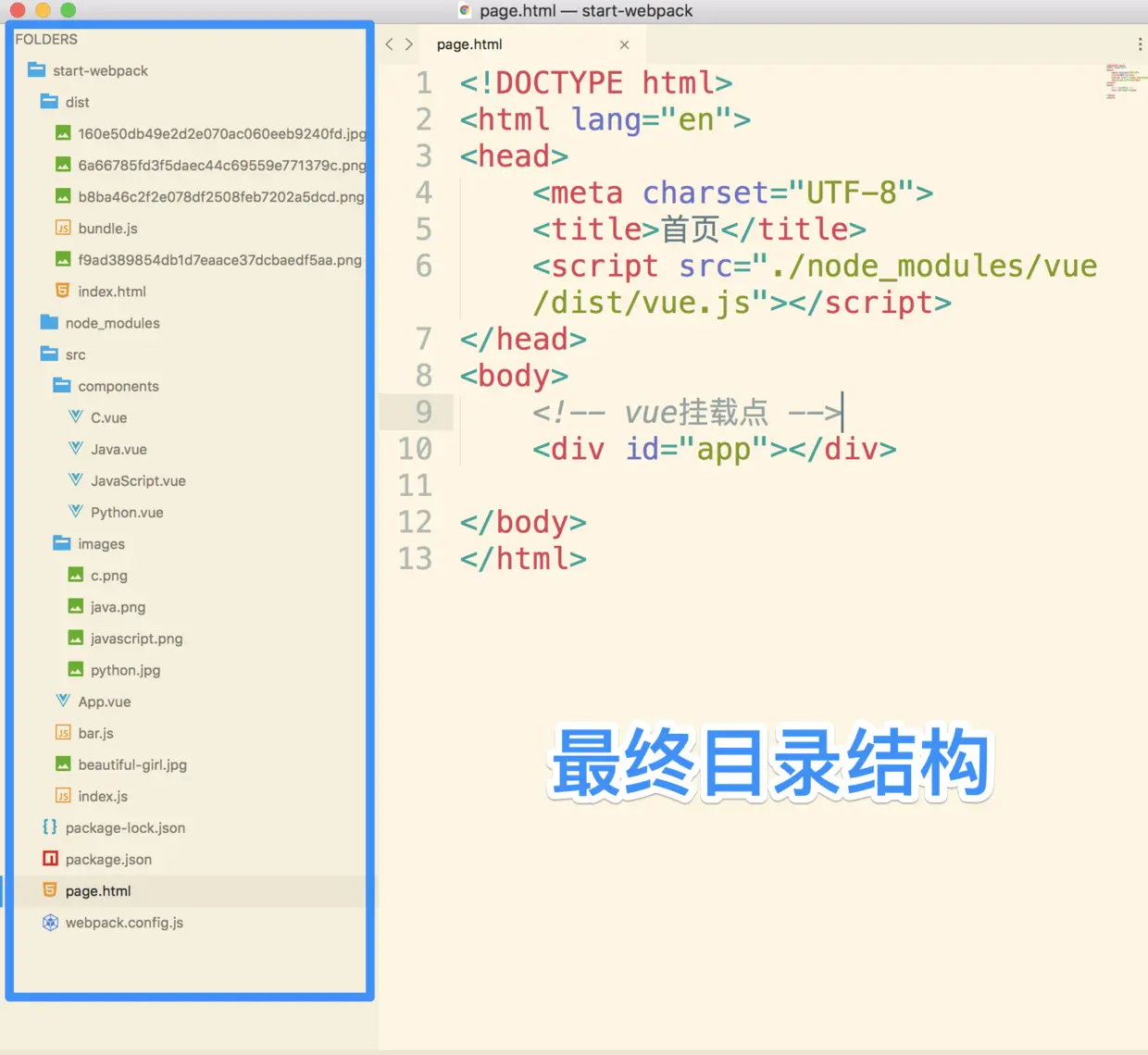
Task: Click the Vue icon beside App.vue
Action: tap(63, 701)
